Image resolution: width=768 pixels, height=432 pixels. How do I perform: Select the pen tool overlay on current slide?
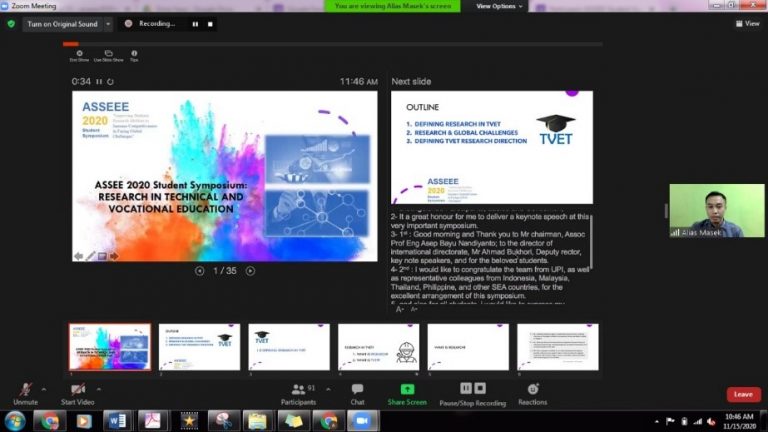coord(91,256)
